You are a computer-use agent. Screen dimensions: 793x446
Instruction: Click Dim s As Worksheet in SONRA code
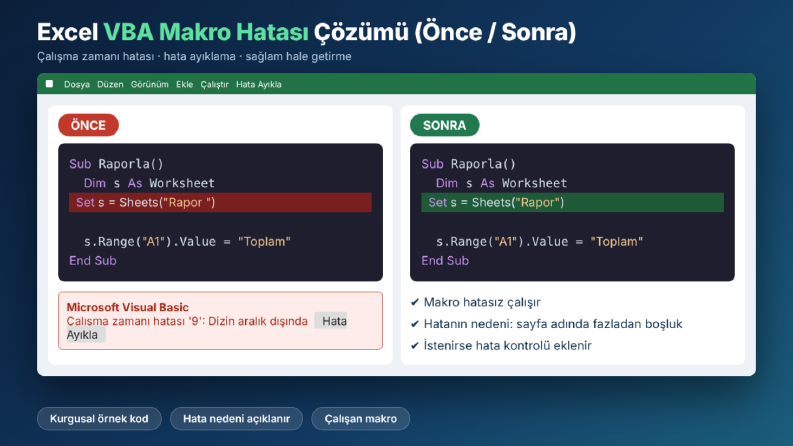tap(502, 183)
